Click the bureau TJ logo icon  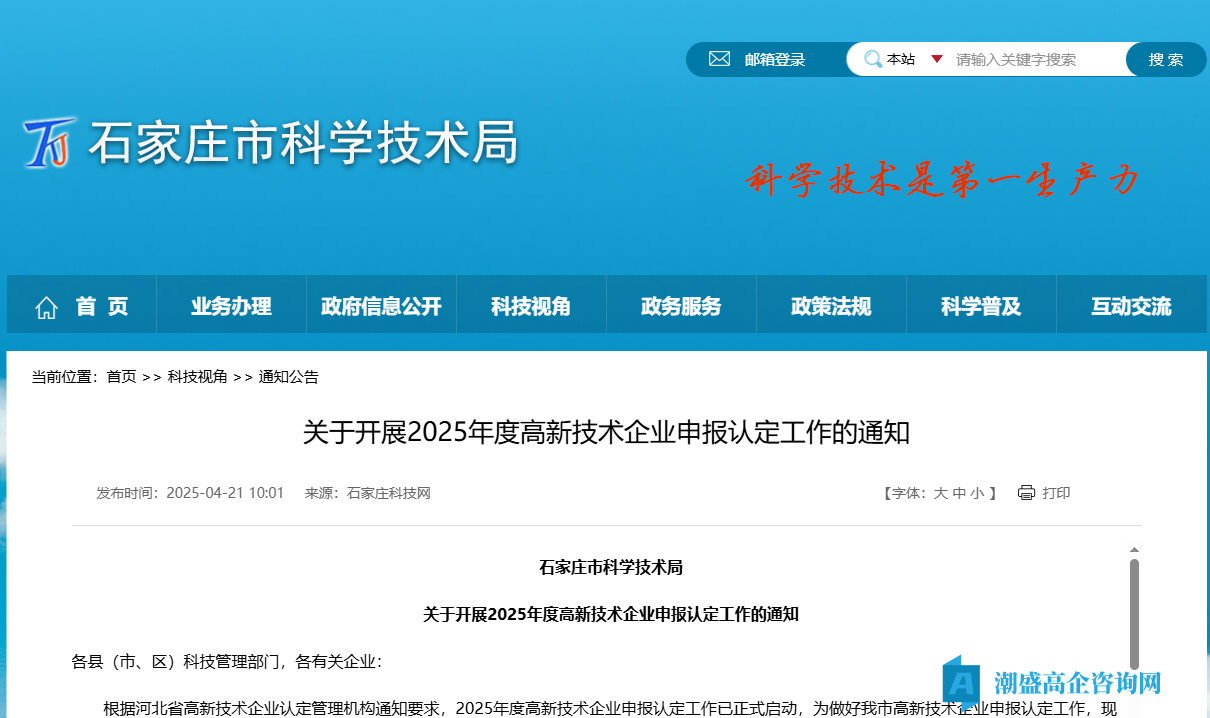[x=50, y=143]
